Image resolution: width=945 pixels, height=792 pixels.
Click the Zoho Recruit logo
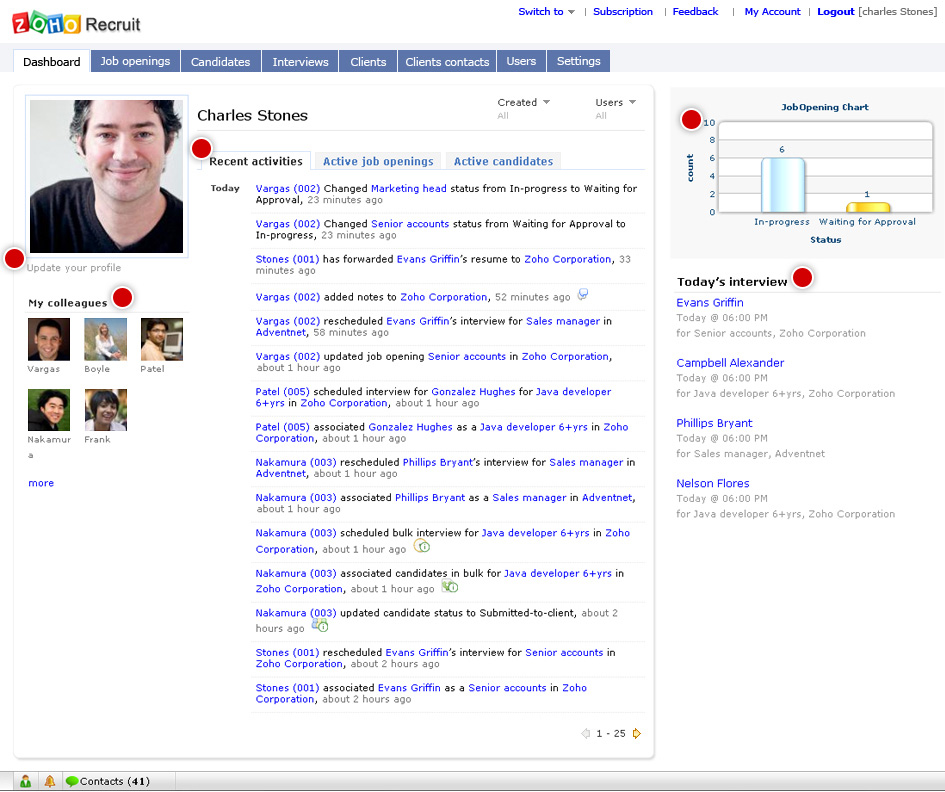(77, 24)
